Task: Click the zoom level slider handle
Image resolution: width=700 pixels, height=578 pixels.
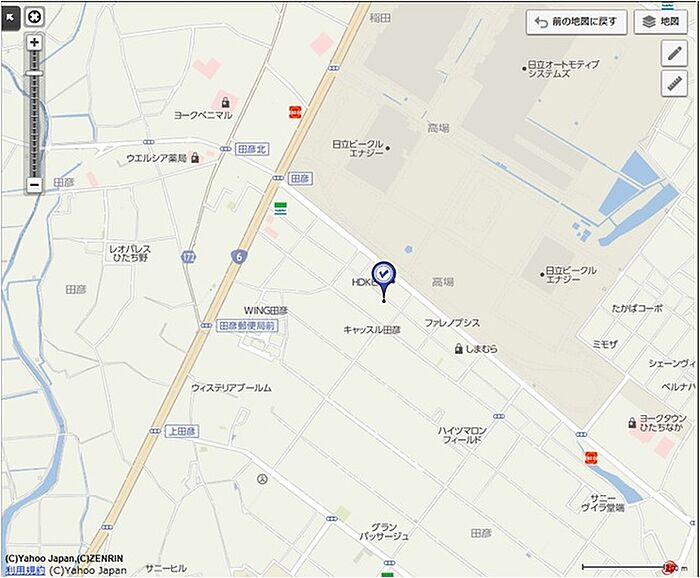Action: pyautogui.click(x=34, y=73)
